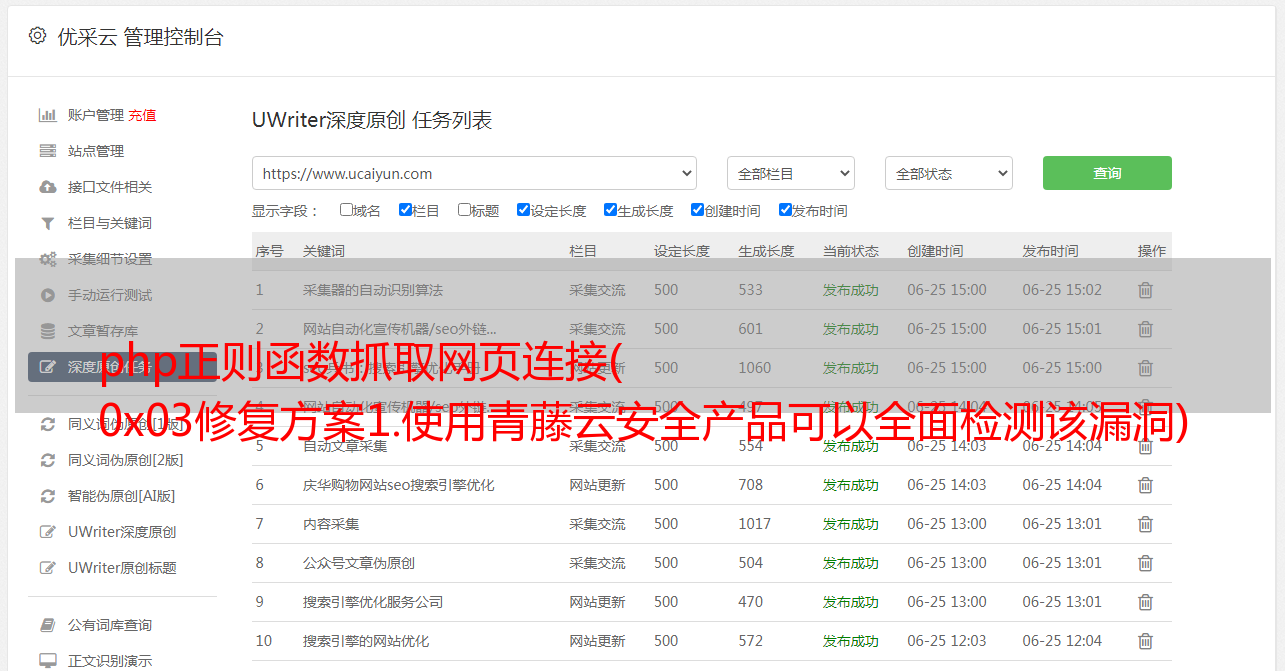Open UWriter原创标题 menu item
The height and width of the screenshot is (671, 1285).
[x=122, y=568]
